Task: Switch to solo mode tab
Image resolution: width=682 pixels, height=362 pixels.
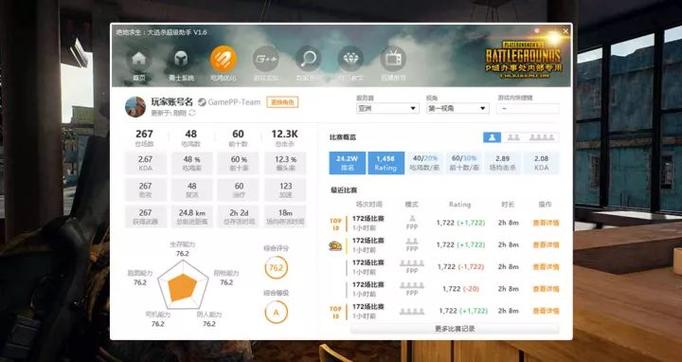Action: point(492,137)
